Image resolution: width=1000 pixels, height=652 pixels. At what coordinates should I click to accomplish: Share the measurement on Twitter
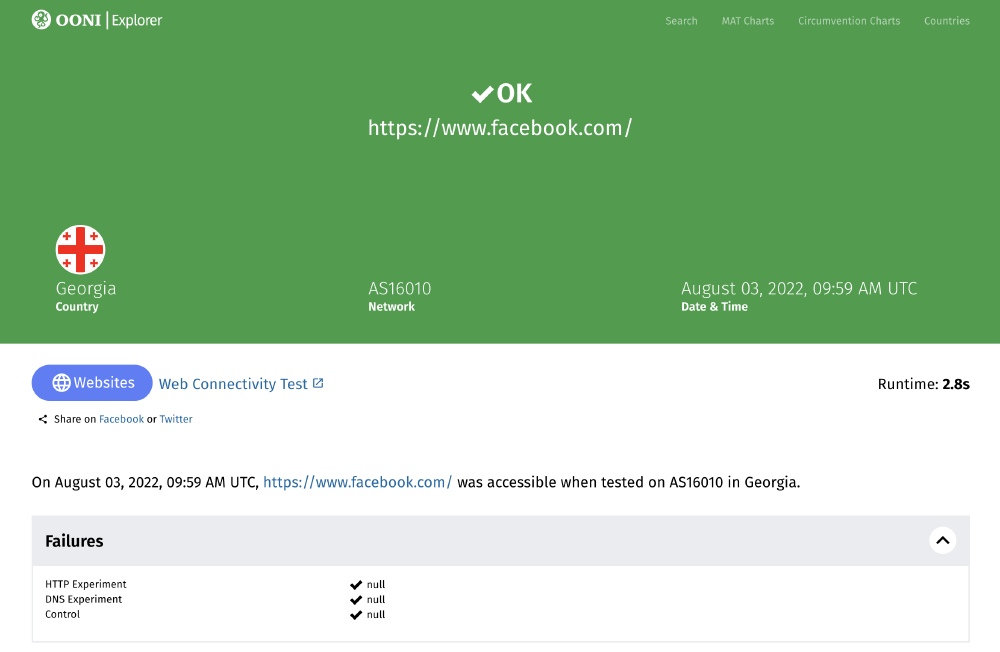coord(176,419)
